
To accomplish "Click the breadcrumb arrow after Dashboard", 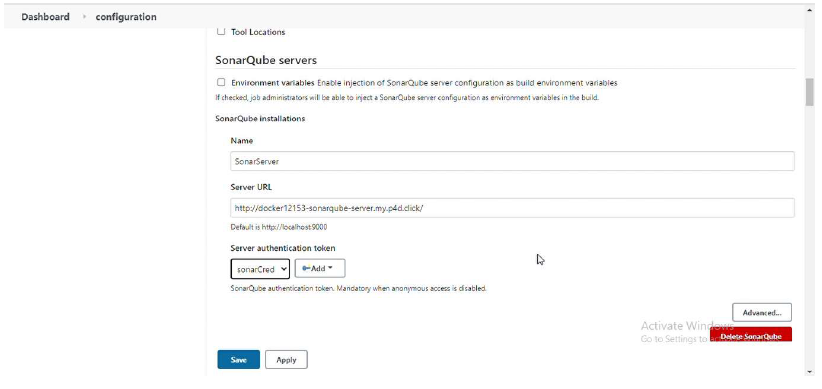I will tap(84, 17).
